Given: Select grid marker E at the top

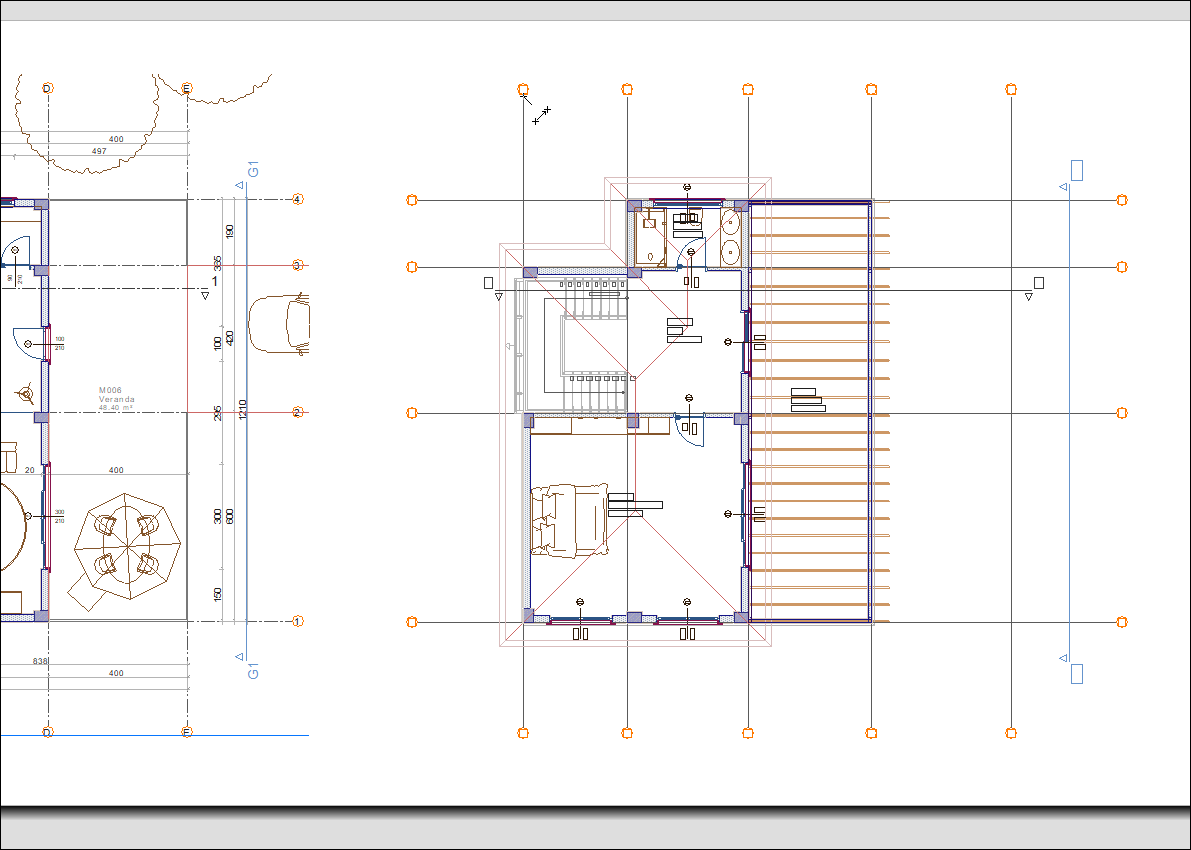Looking at the screenshot, I should tap(186, 89).
